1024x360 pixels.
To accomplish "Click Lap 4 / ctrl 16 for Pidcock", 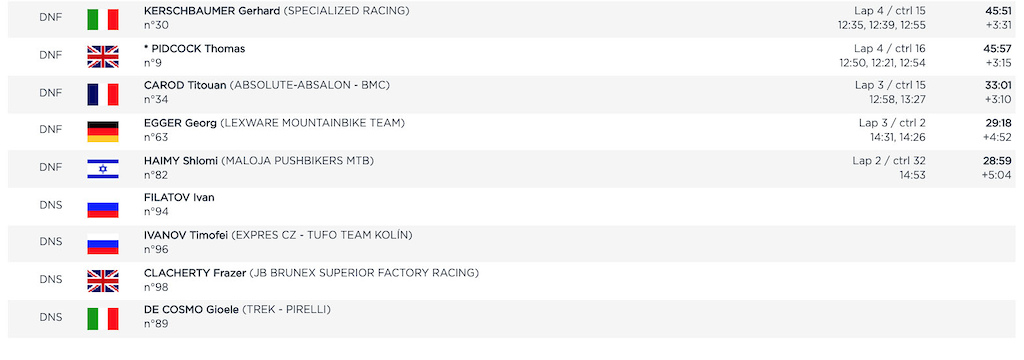I will pyautogui.click(x=889, y=48).
